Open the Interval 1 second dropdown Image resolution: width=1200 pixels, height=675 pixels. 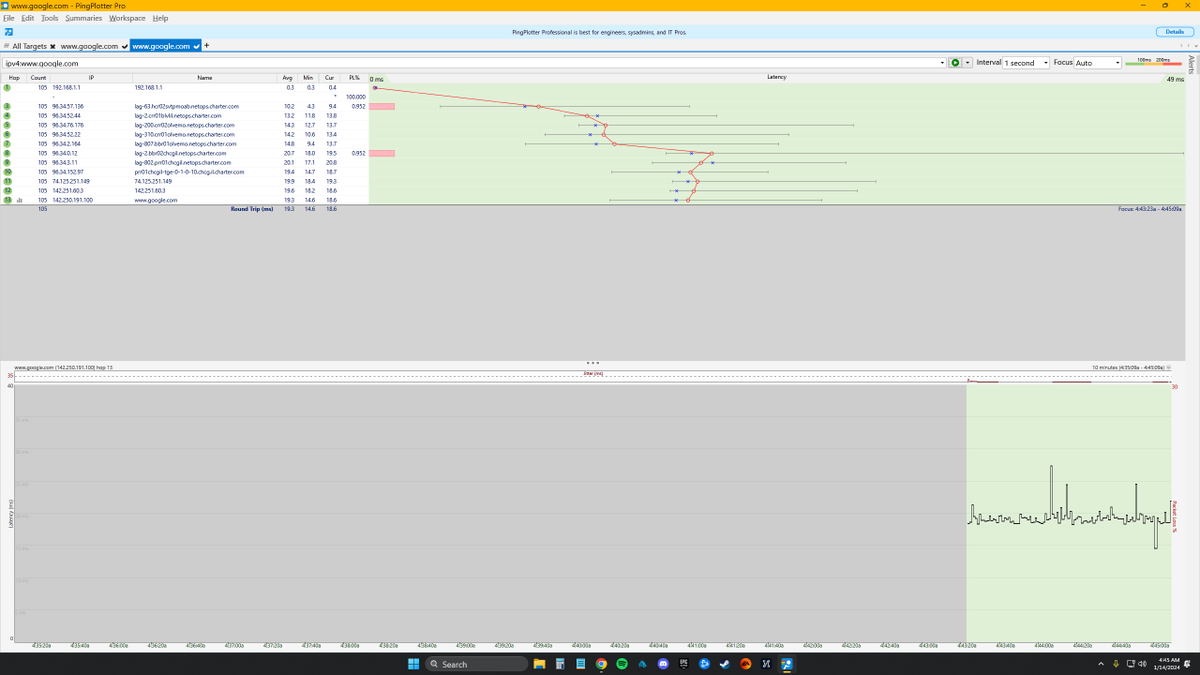point(1027,63)
